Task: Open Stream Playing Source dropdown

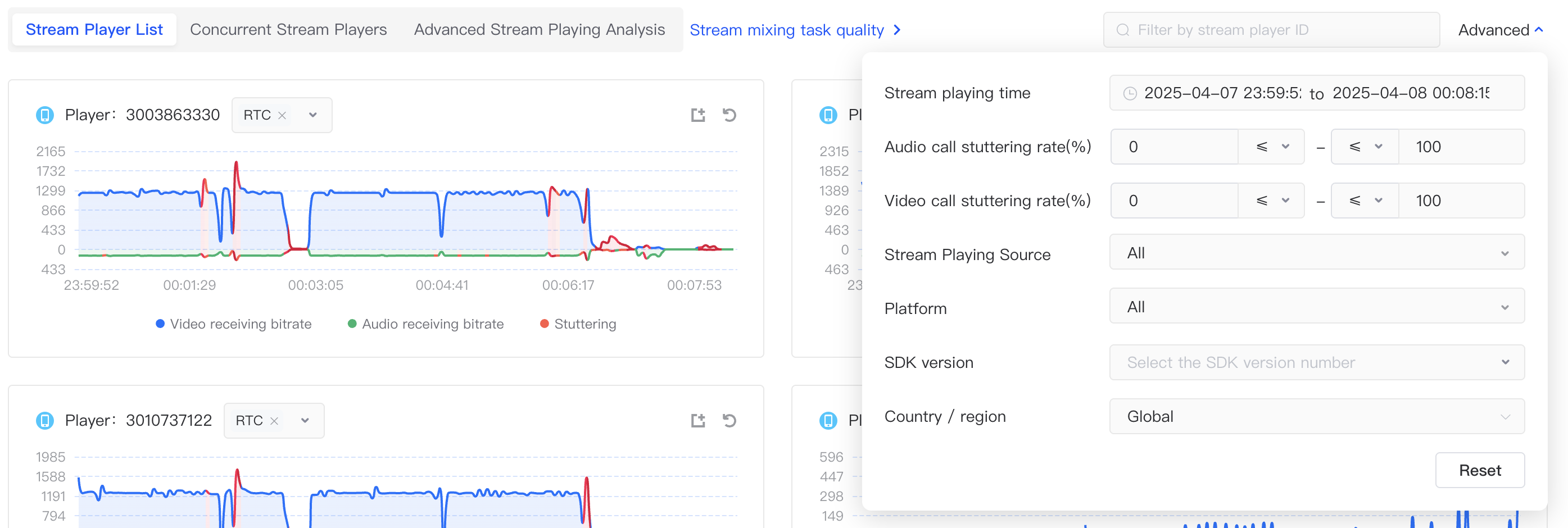Action: click(1316, 253)
